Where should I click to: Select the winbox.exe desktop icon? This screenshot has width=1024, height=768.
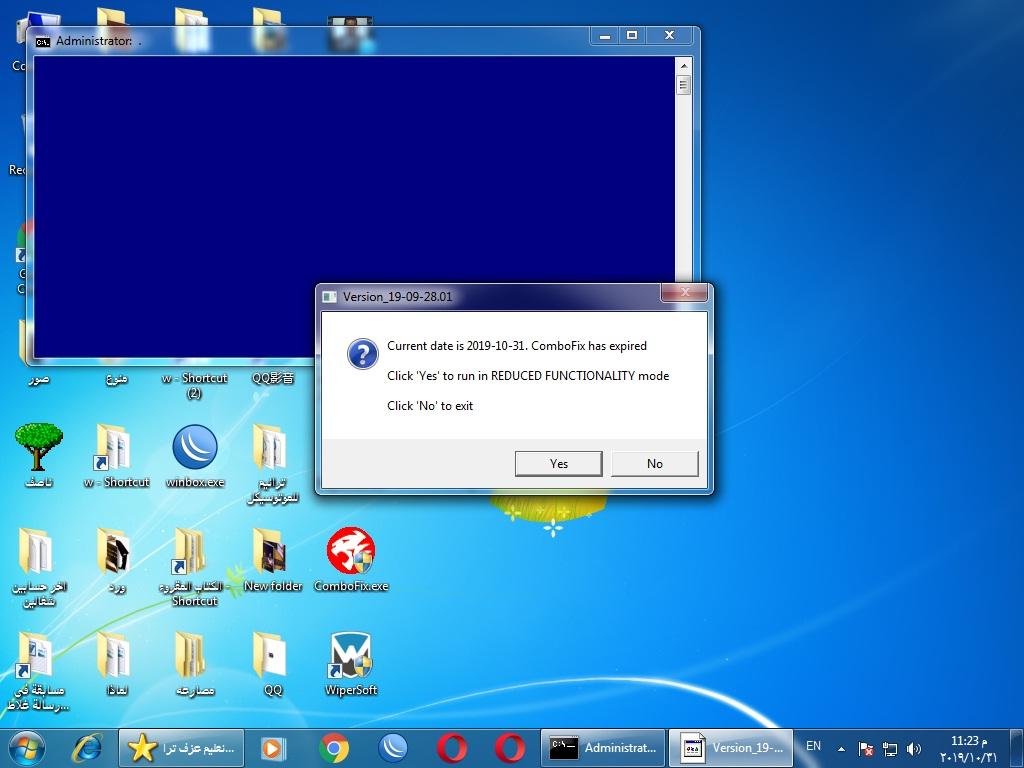(x=195, y=456)
